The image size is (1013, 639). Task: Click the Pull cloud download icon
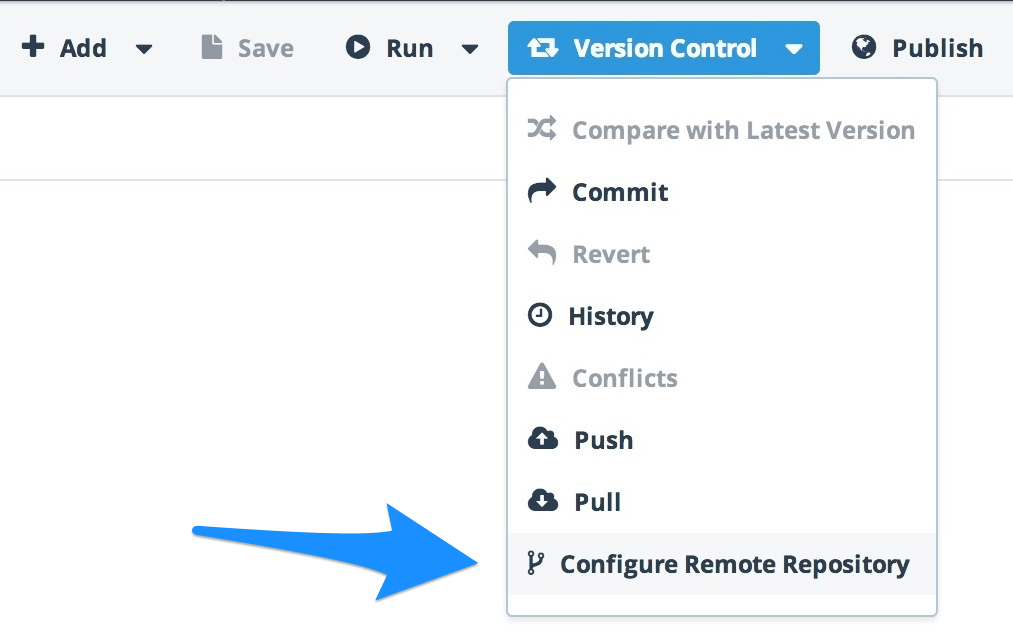coord(543,501)
